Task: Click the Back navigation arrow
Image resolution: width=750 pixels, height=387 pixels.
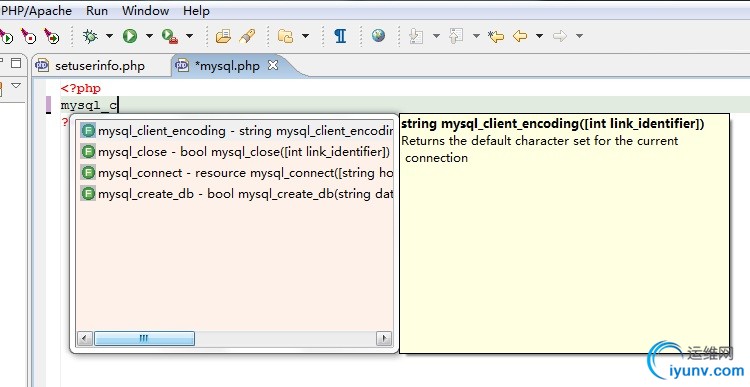Action: pyautogui.click(x=520, y=36)
